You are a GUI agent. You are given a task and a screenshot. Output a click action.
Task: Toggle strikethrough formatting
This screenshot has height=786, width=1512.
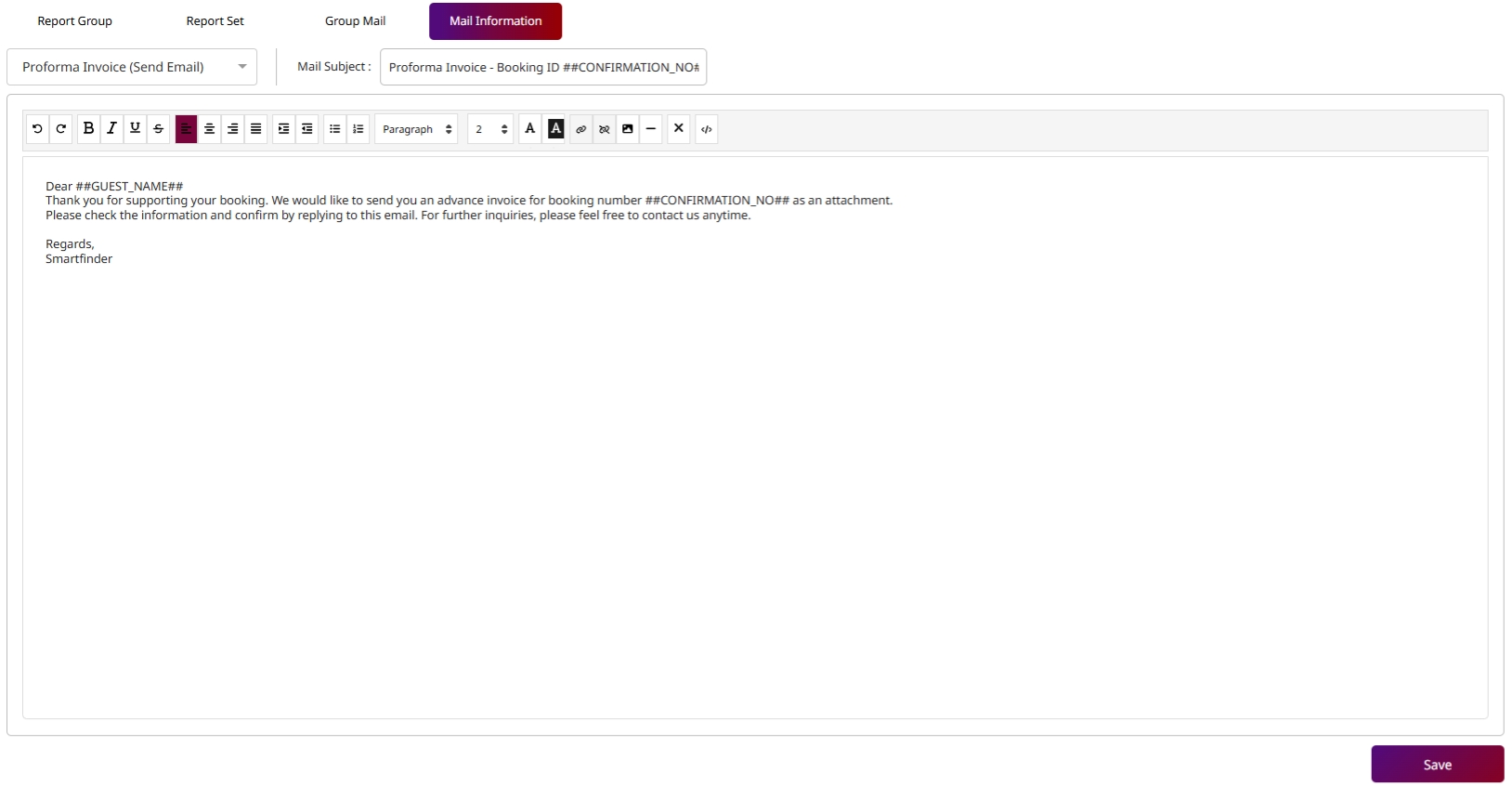click(158, 129)
